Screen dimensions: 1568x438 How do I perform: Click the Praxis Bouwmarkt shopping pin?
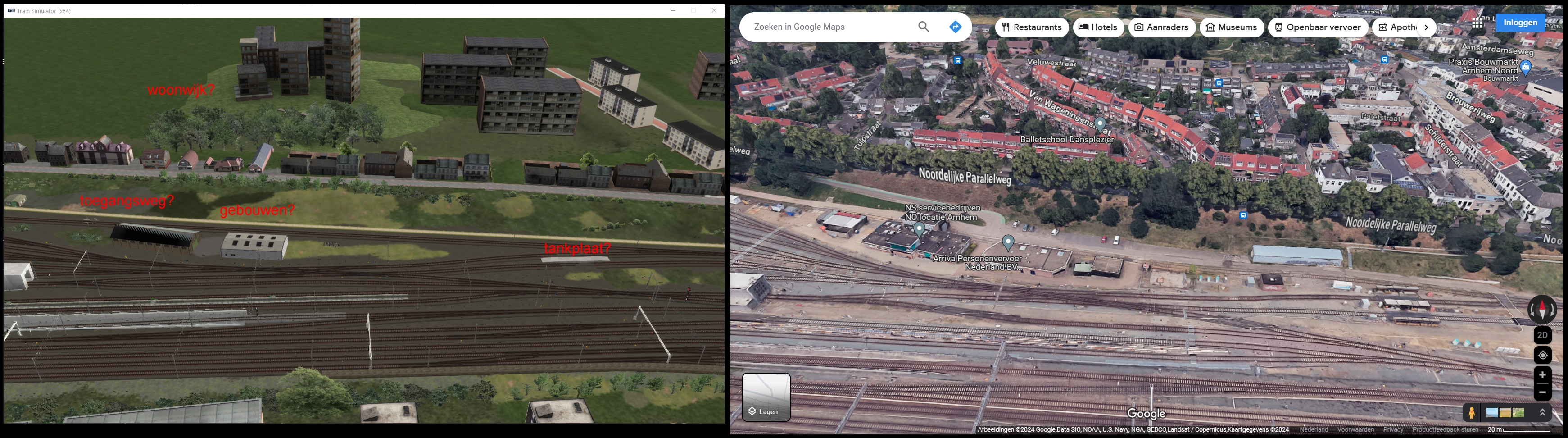[1525, 67]
